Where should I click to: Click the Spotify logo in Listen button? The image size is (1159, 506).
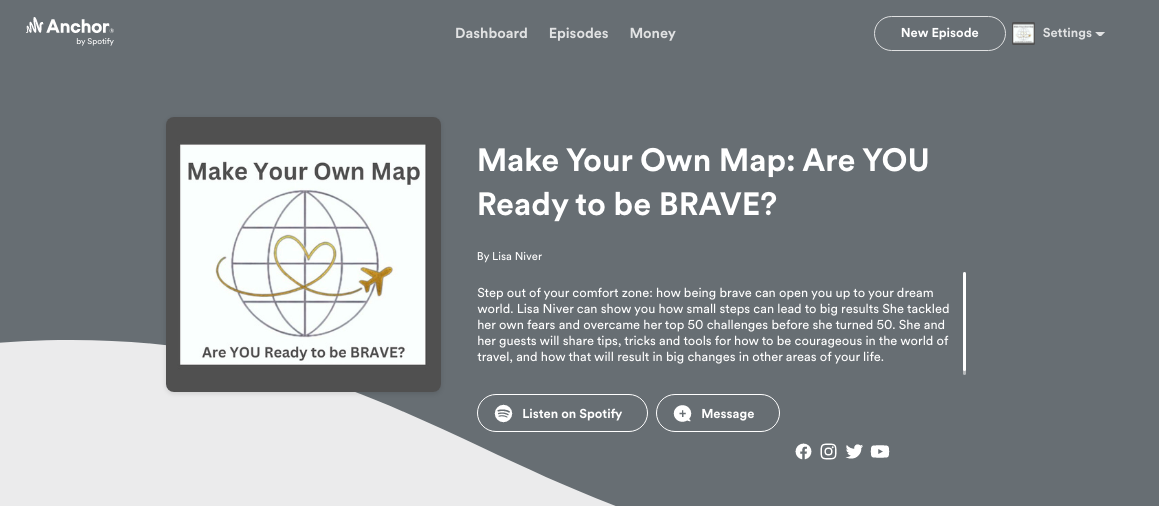[504, 414]
